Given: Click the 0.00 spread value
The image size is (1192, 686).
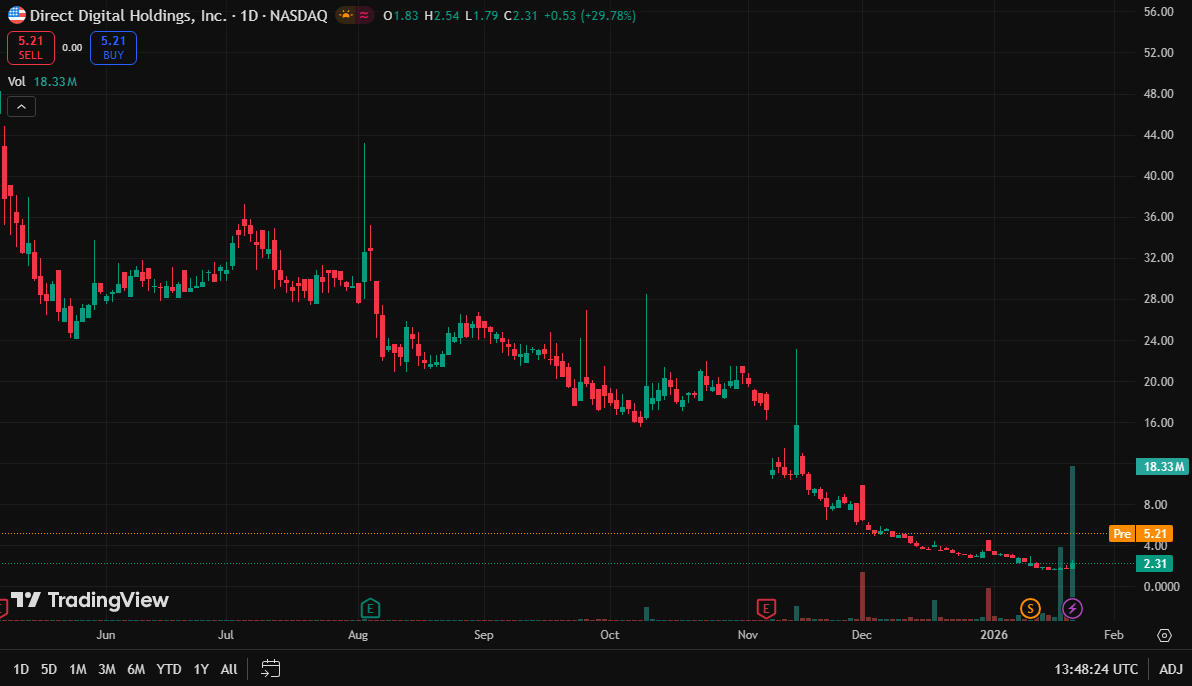Looking at the screenshot, I should (x=72, y=48).
